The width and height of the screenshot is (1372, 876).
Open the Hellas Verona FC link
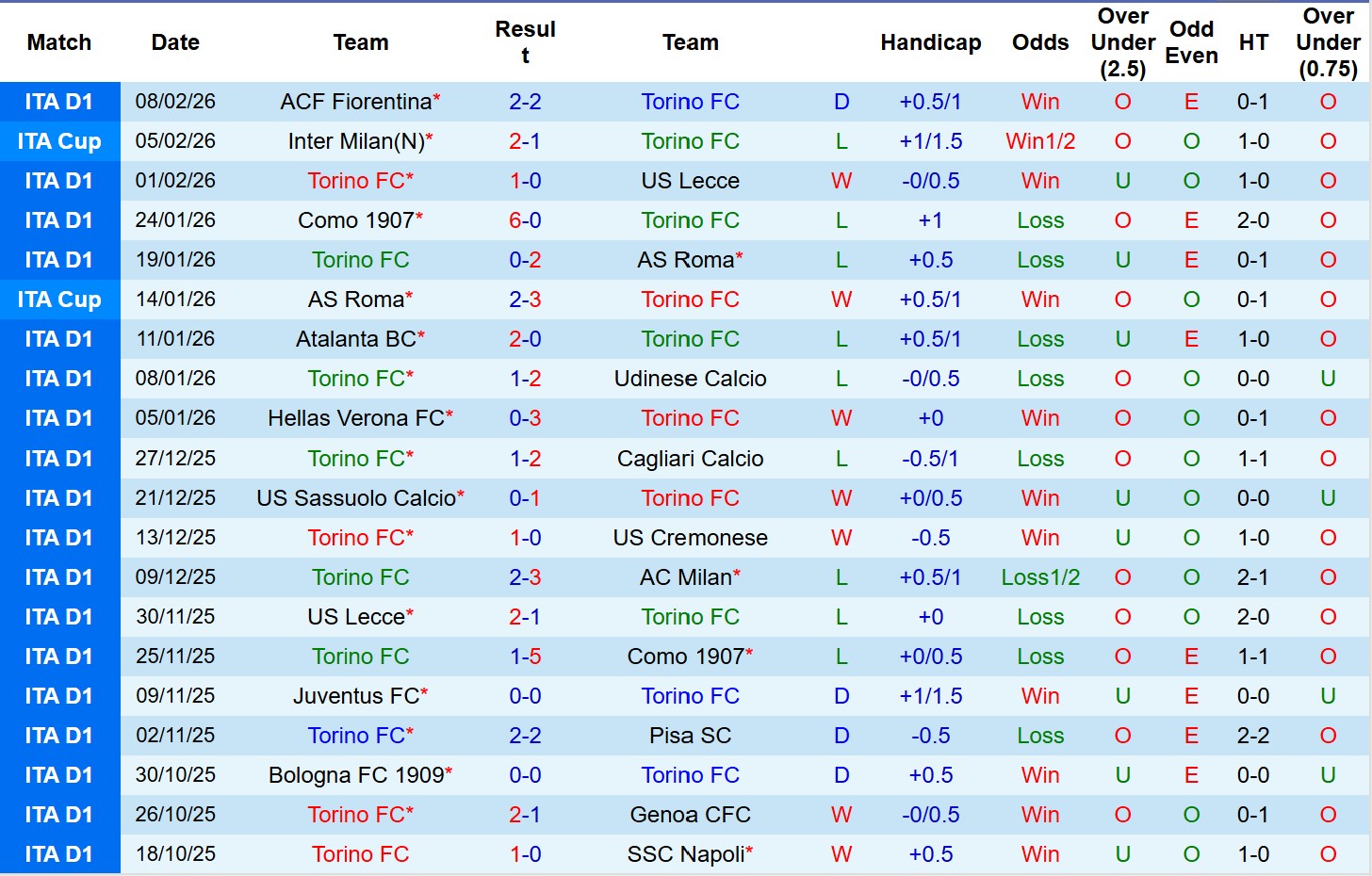pyautogui.click(x=356, y=418)
